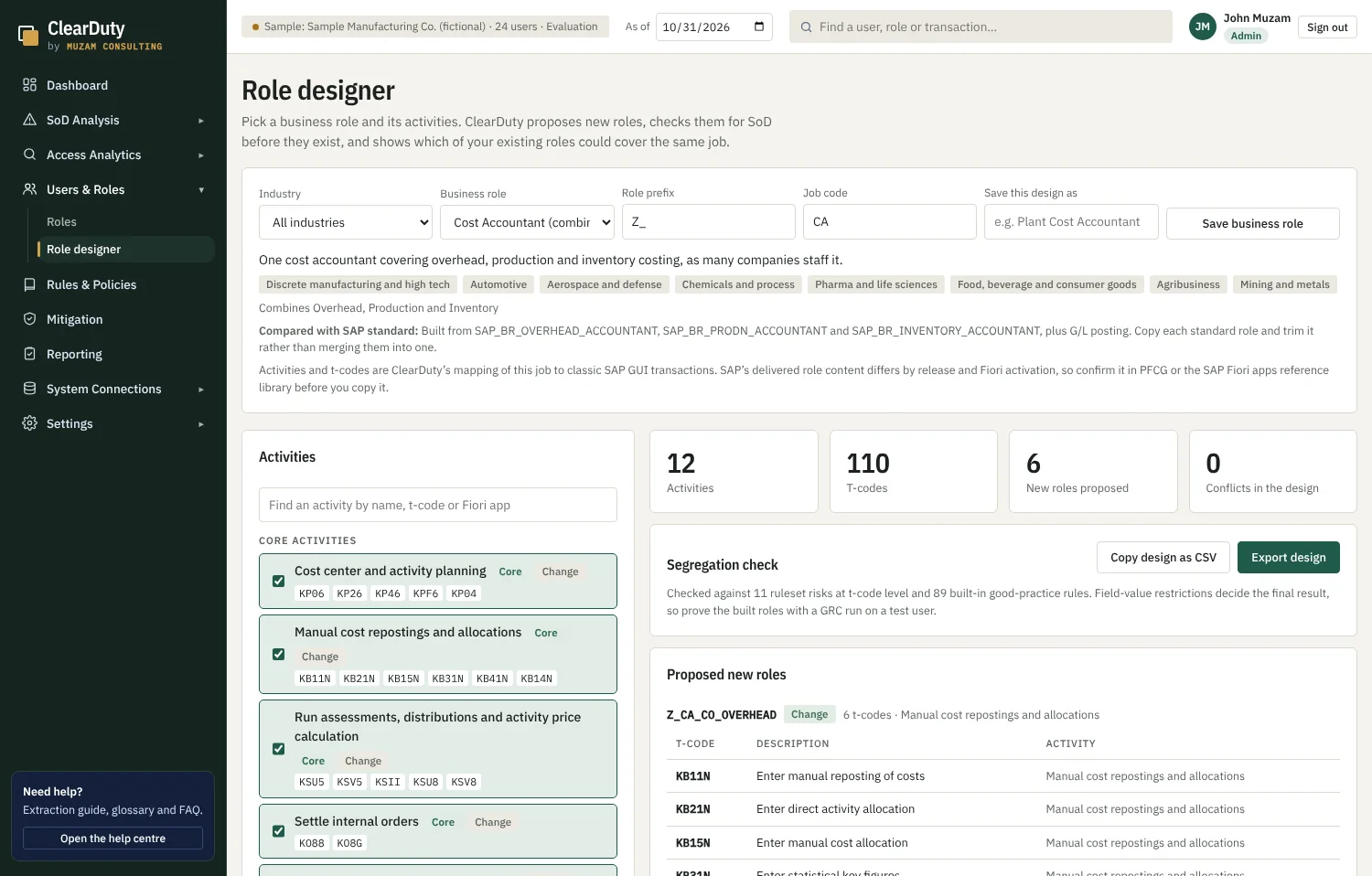The width and height of the screenshot is (1372, 876).
Task: Click Copy design as CSV
Action: (1163, 557)
